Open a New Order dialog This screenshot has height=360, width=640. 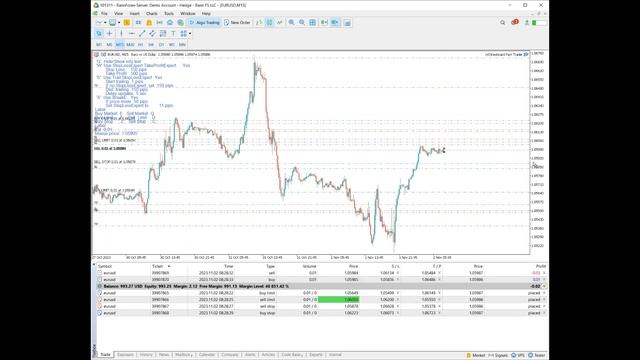[x=237, y=23]
